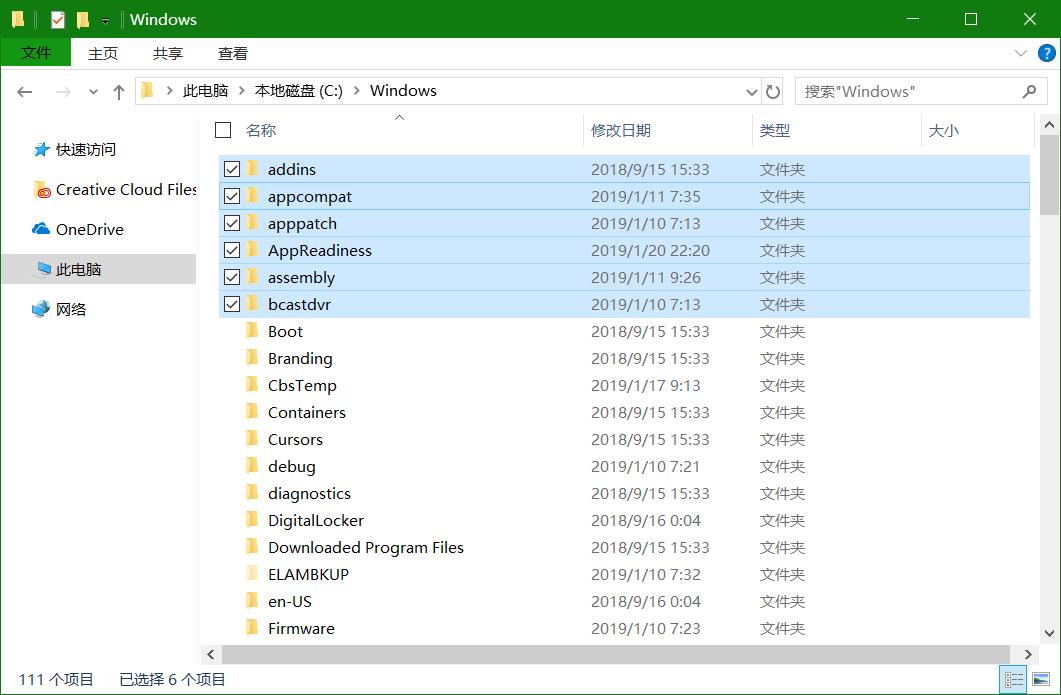Viewport: 1061px width, 695px height.
Task: Activate details view toggle on status bar
Action: (1015, 679)
